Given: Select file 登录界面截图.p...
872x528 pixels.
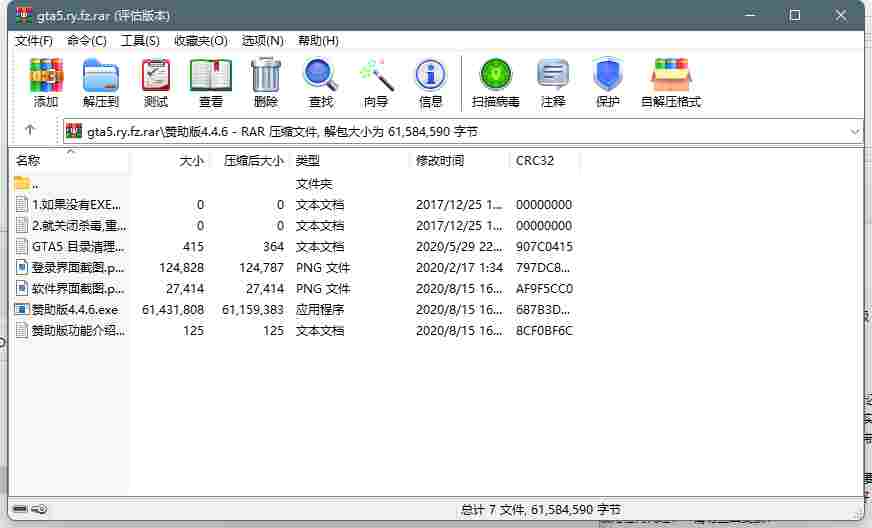Looking at the screenshot, I should (78, 268).
